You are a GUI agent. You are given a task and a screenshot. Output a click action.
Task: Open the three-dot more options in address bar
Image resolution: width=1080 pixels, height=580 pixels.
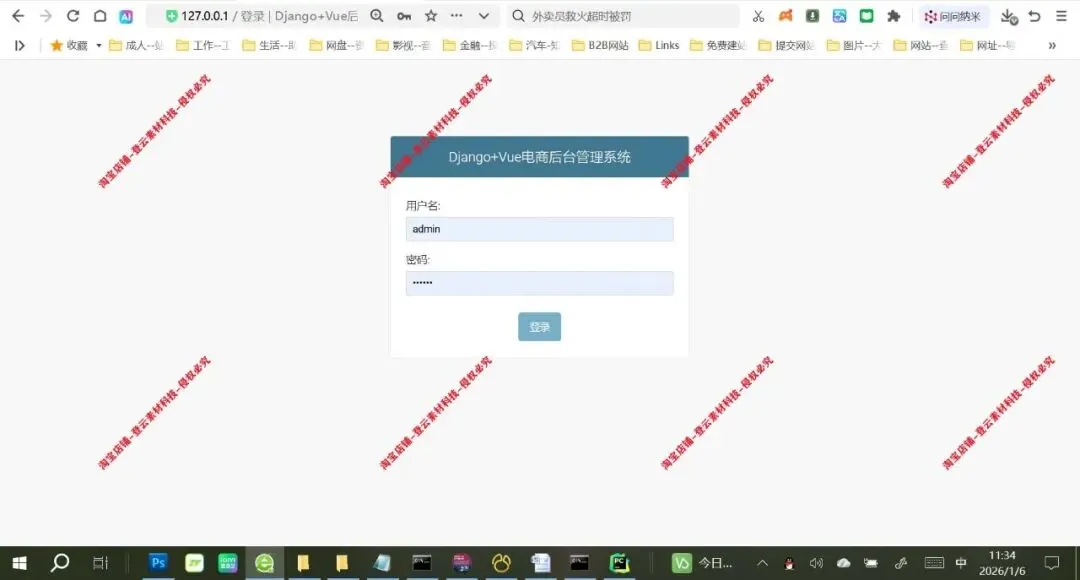[x=457, y=15]
